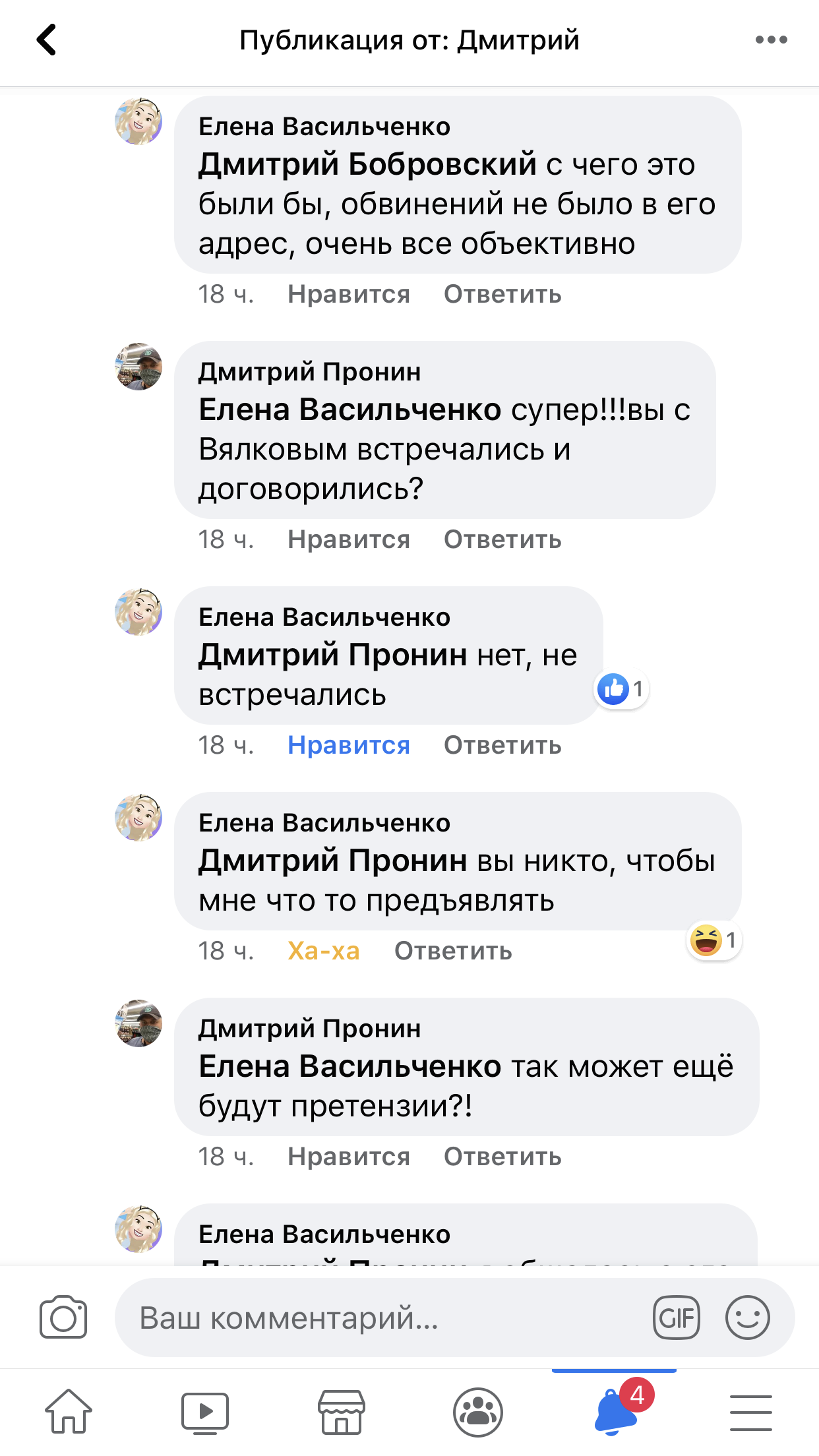Open the Дмитрий Бобровский mention link
Screen dimensions: 819x1456
tap(367, 164)
